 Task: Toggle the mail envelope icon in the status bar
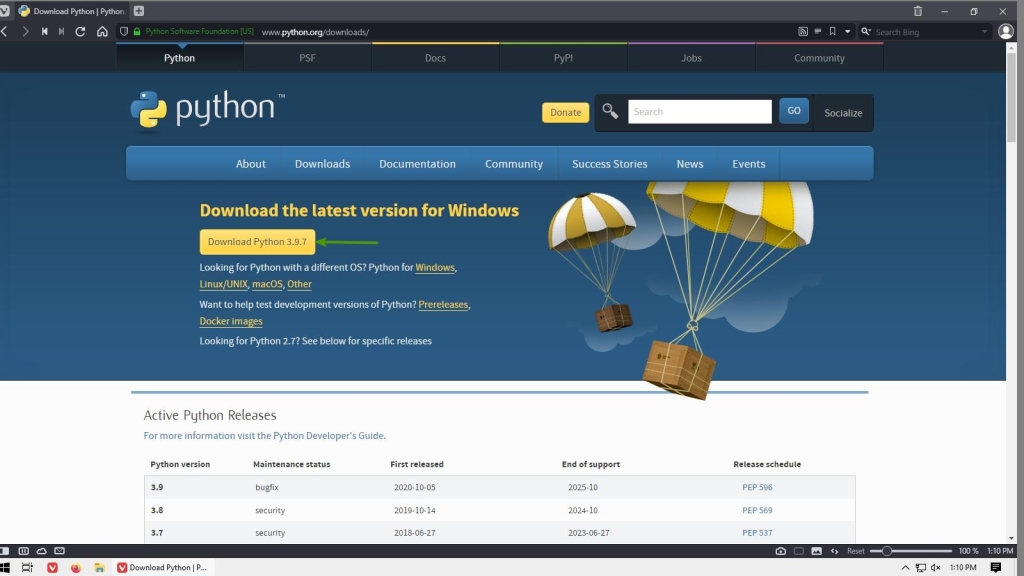(60, 550)
